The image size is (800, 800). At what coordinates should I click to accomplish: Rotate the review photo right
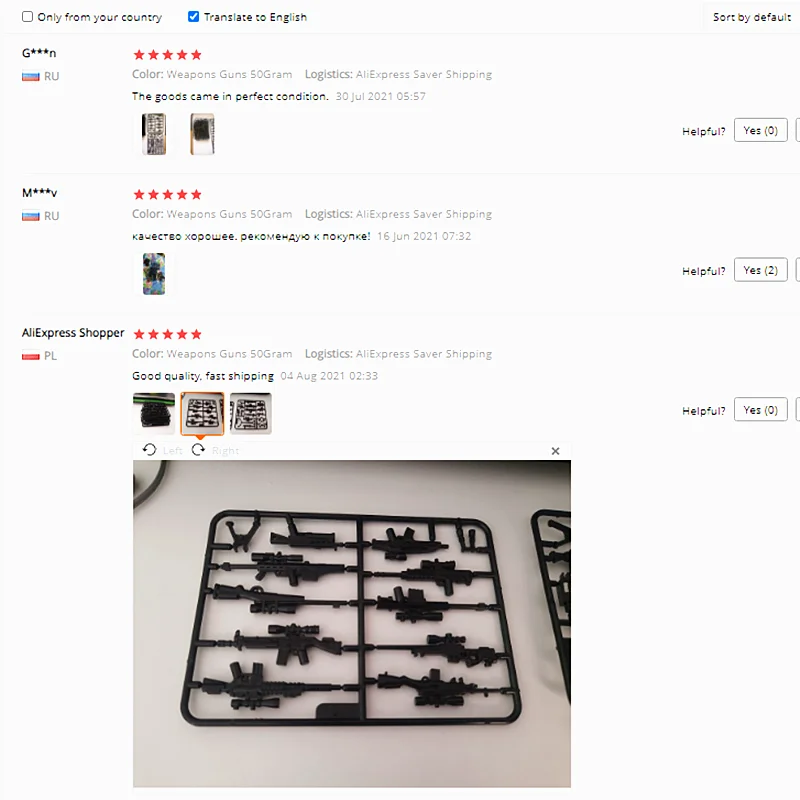[x=215, y=450]
